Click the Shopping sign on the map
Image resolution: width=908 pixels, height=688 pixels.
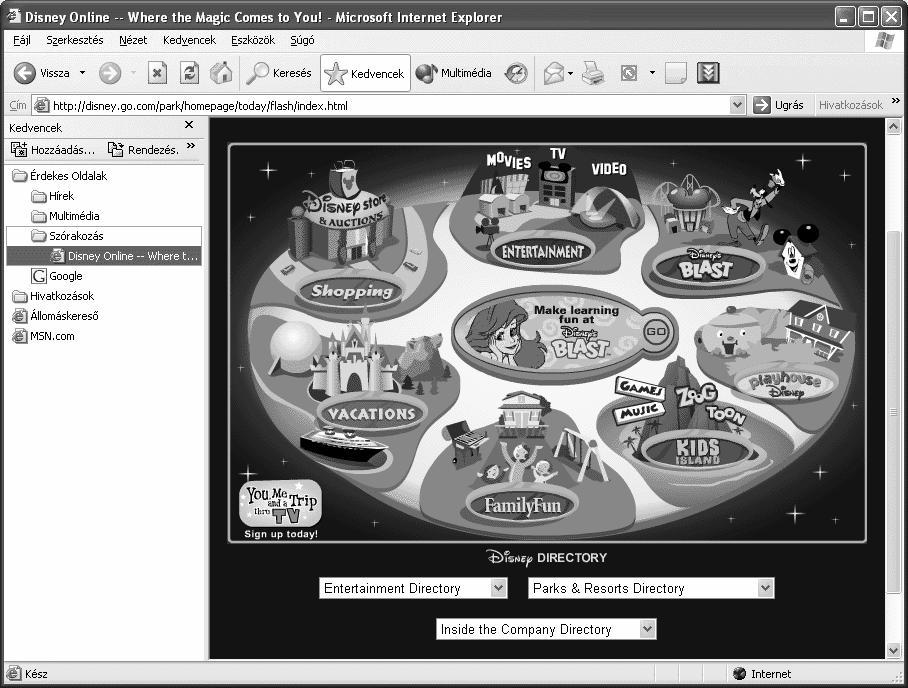[352, 291]
